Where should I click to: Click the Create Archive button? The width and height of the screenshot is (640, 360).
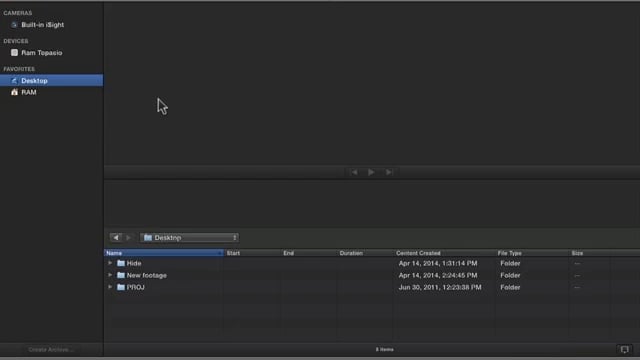tap(51, 349)
